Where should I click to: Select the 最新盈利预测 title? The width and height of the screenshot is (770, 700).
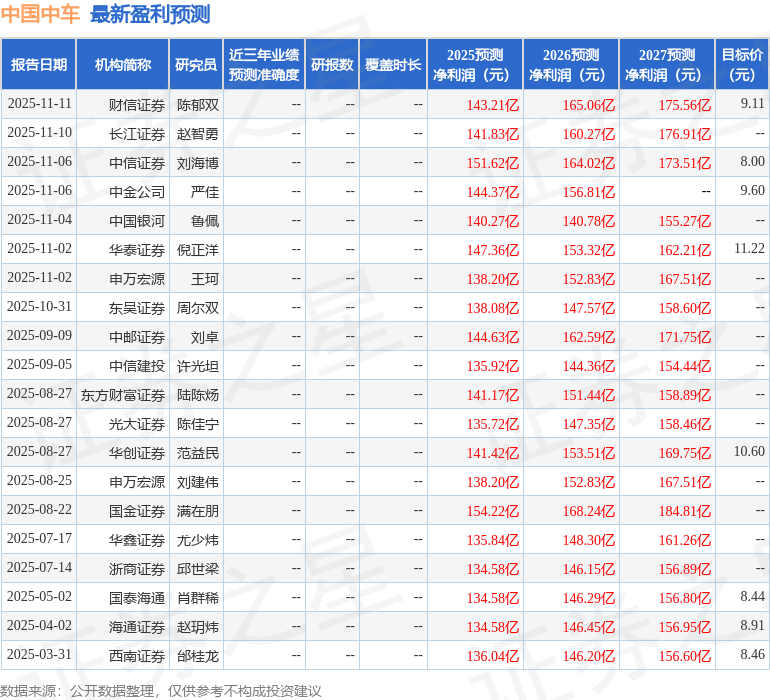[x=150, y=14]
